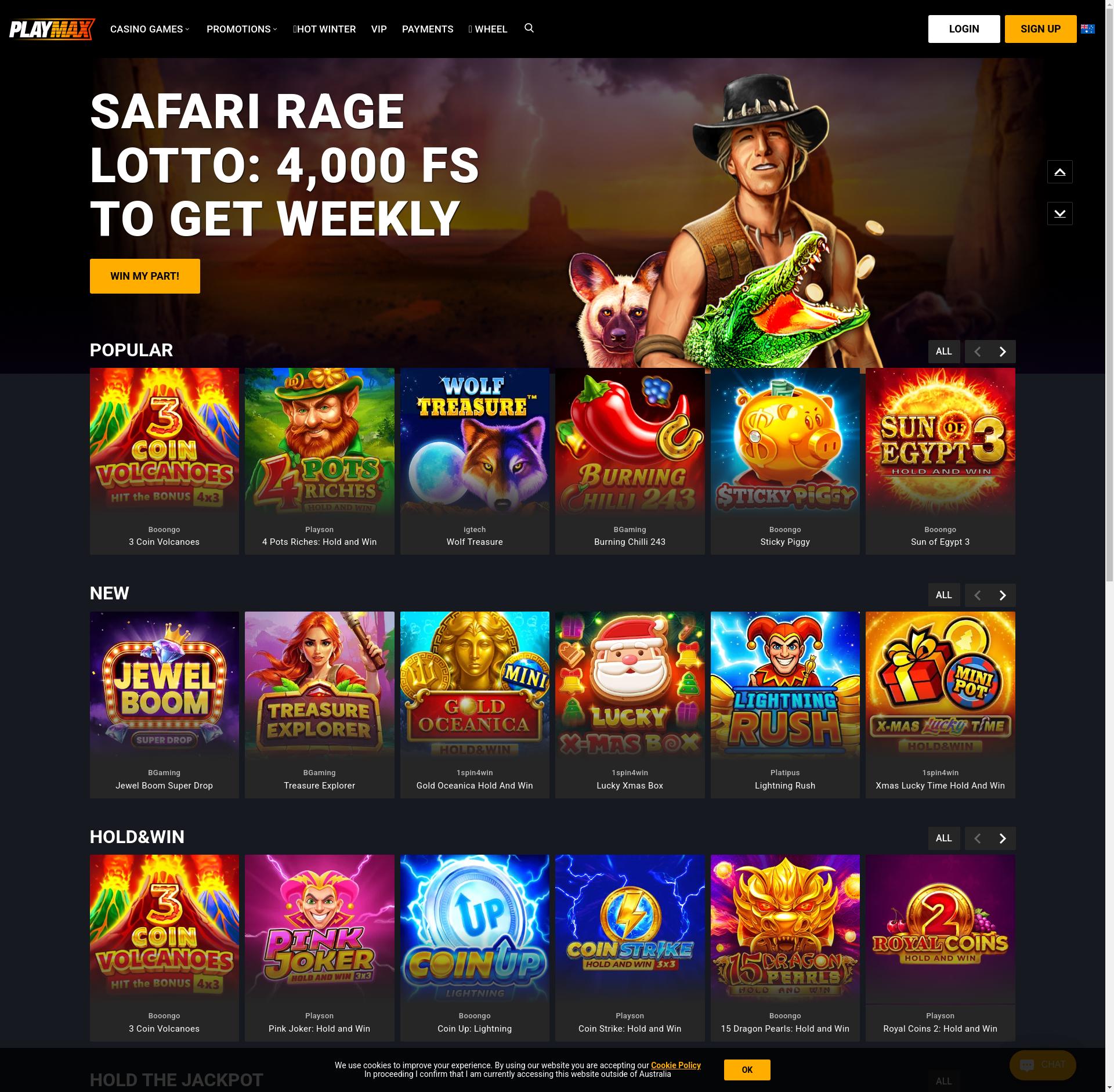
Task: Click the Sign Up button
Action: (x=1040, y=29)
